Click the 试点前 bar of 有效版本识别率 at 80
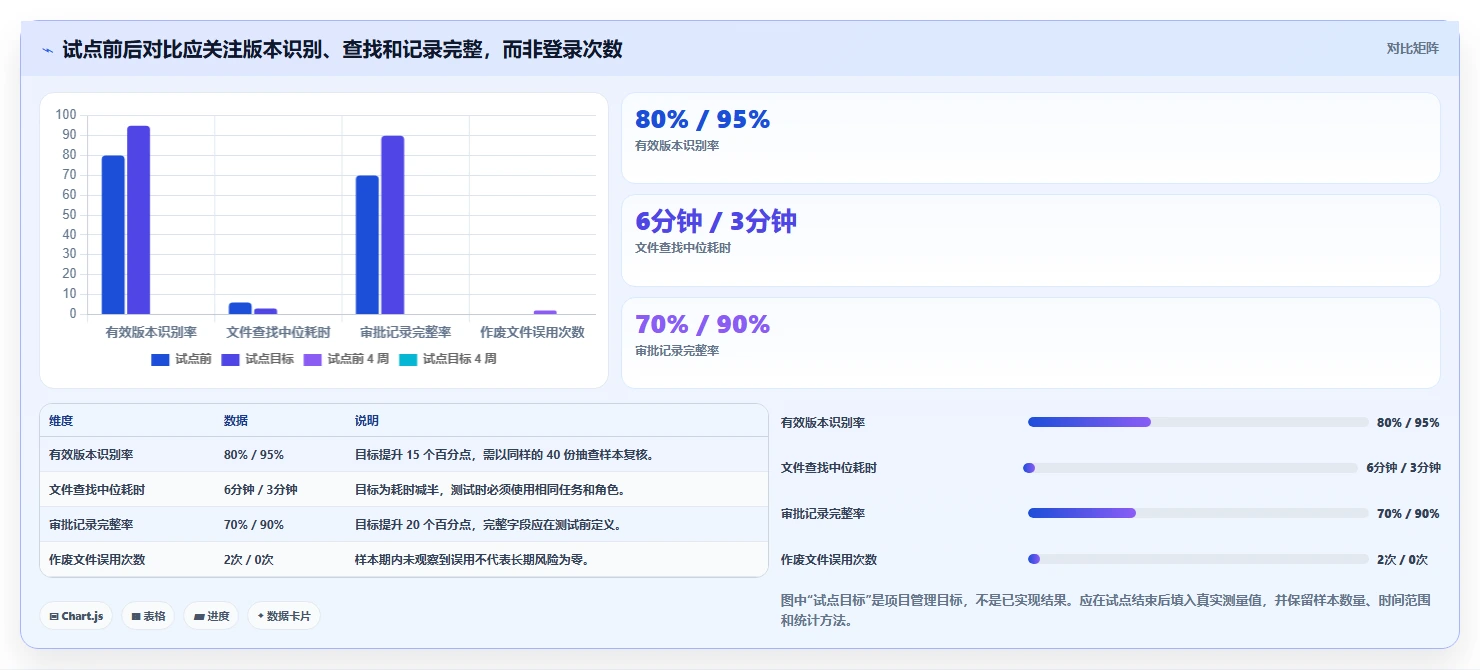The width and height of the screenshot is (1480, 670). [113, 235]
